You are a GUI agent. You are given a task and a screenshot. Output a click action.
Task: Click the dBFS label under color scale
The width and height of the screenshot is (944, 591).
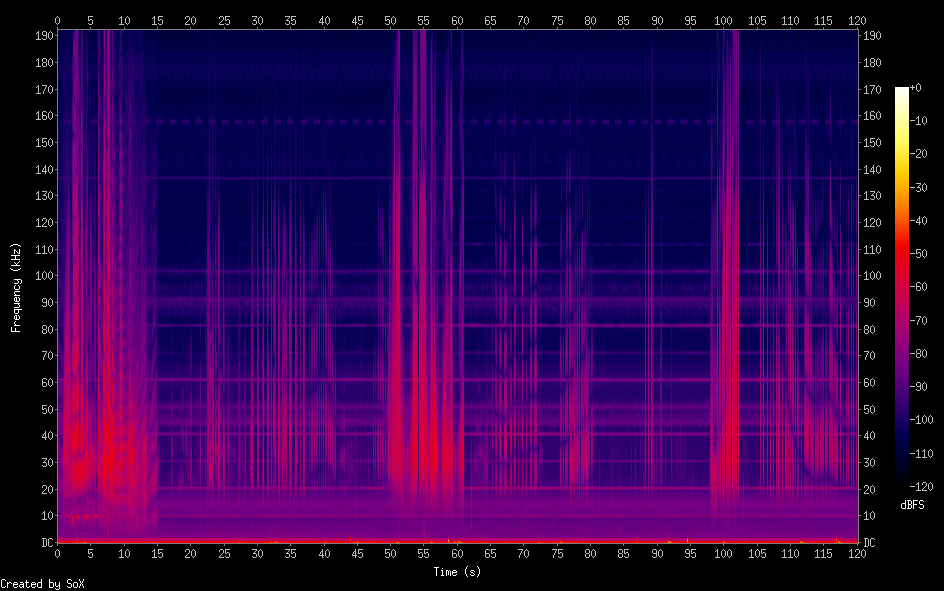(x=911, y=505)
